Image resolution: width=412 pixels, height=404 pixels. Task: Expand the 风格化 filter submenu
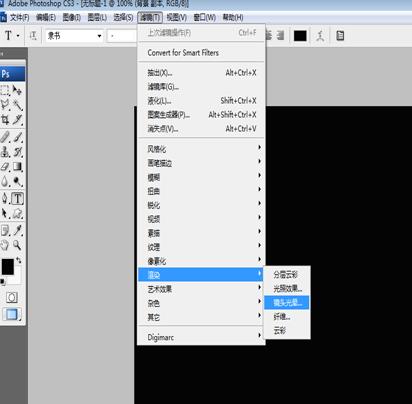pos(201,149)
